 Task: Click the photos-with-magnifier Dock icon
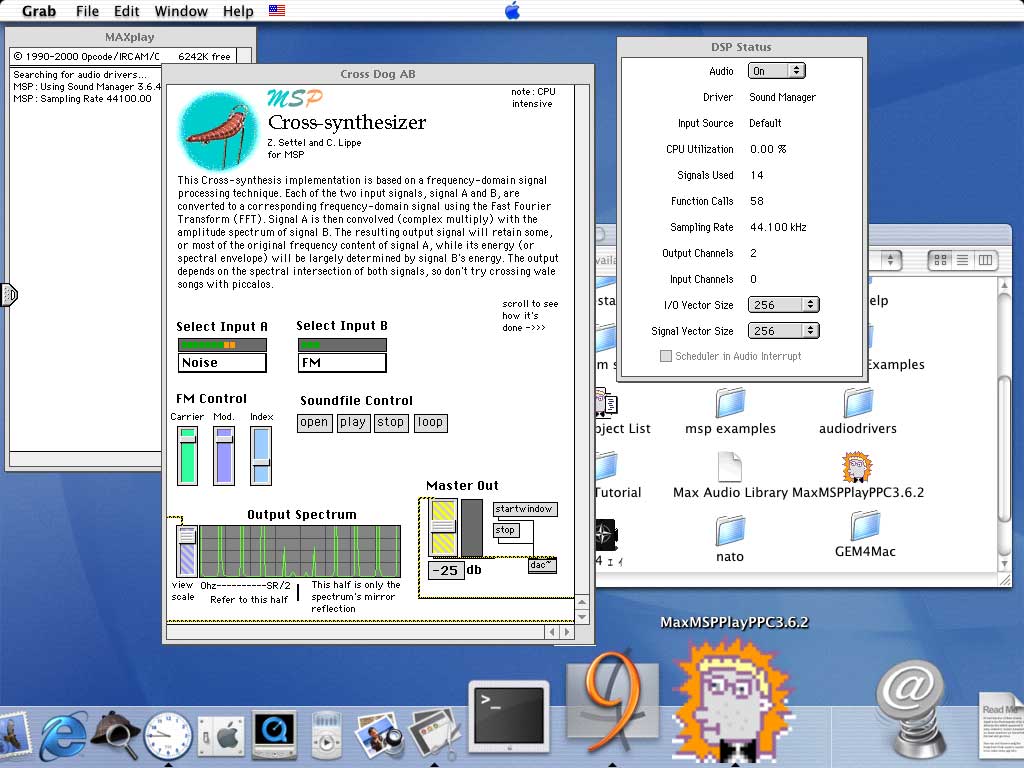click(381, 737)
